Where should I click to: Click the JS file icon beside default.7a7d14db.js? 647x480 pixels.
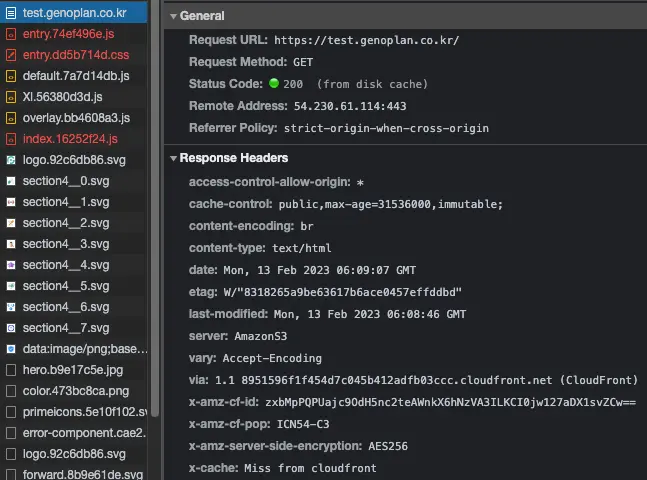tap(11, 76)
